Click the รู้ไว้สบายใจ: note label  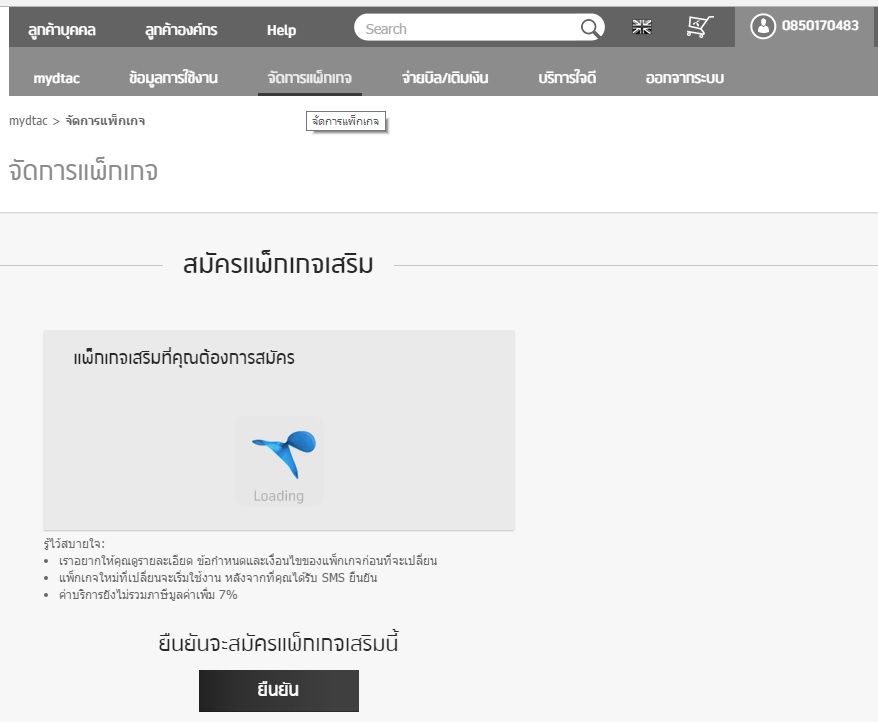coord(74,544)
